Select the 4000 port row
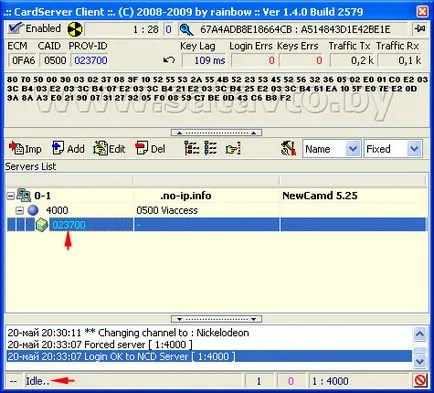 [x=217, y=210]
